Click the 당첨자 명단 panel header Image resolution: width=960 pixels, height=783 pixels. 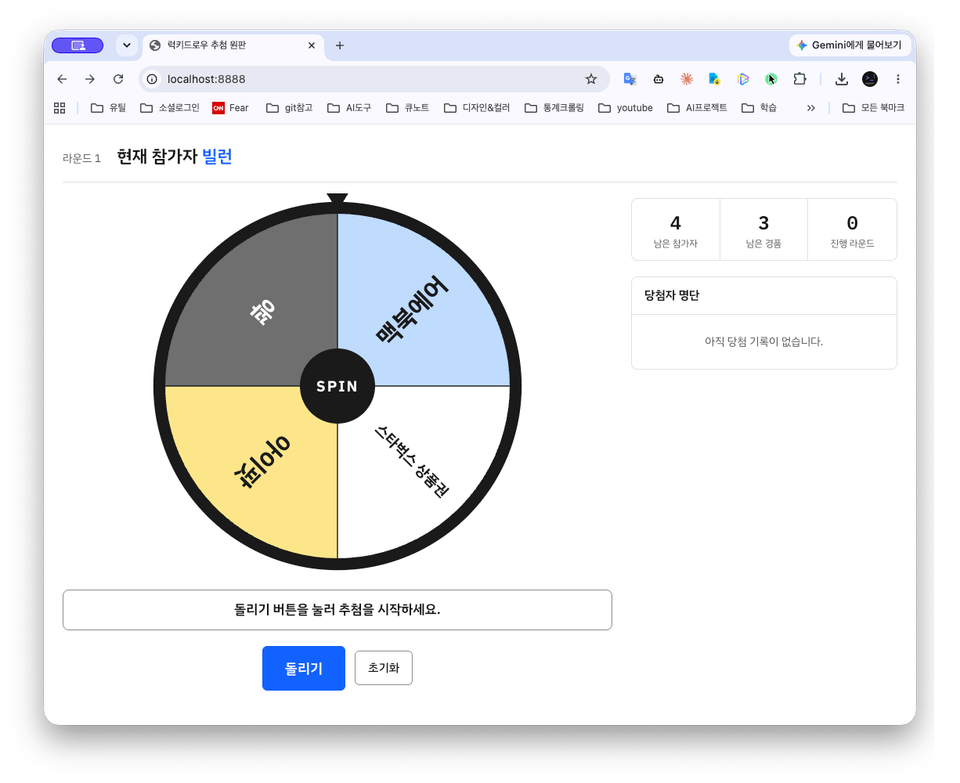pos(763,296)
